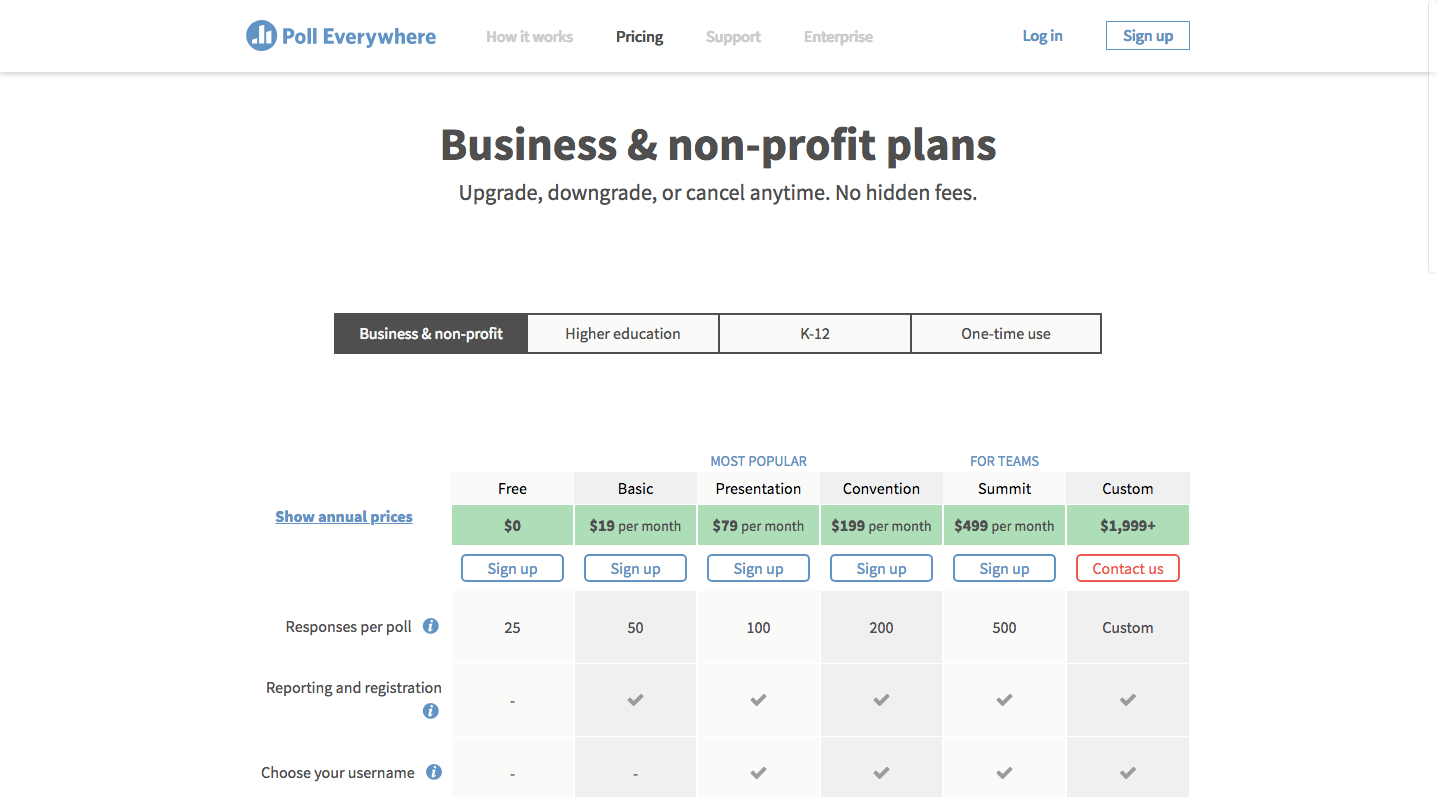This screenshot has height=797, width=1436.
Task: Sign up for the Convention plan
Action: pos(881,567)
